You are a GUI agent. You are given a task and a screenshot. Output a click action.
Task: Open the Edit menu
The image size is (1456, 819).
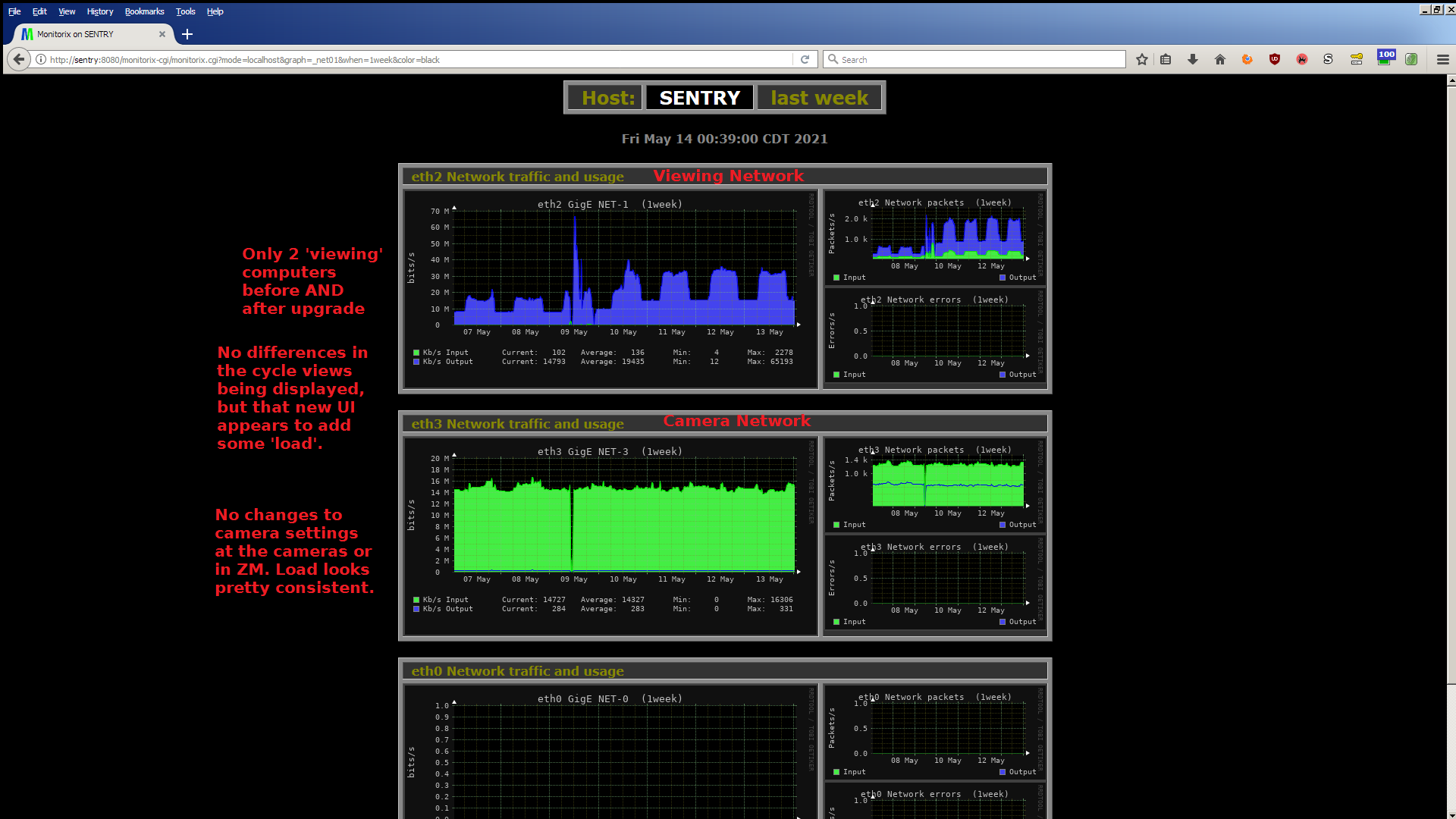[39, 11]
